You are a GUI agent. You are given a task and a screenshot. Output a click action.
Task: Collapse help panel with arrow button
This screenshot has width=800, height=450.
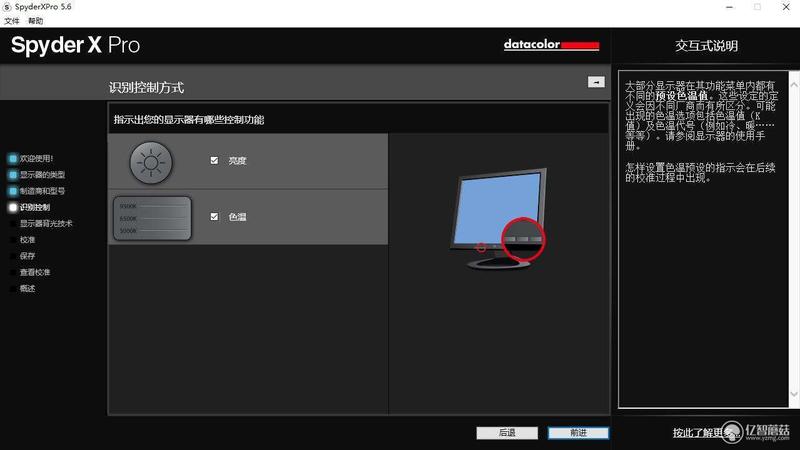pos(596,82)
